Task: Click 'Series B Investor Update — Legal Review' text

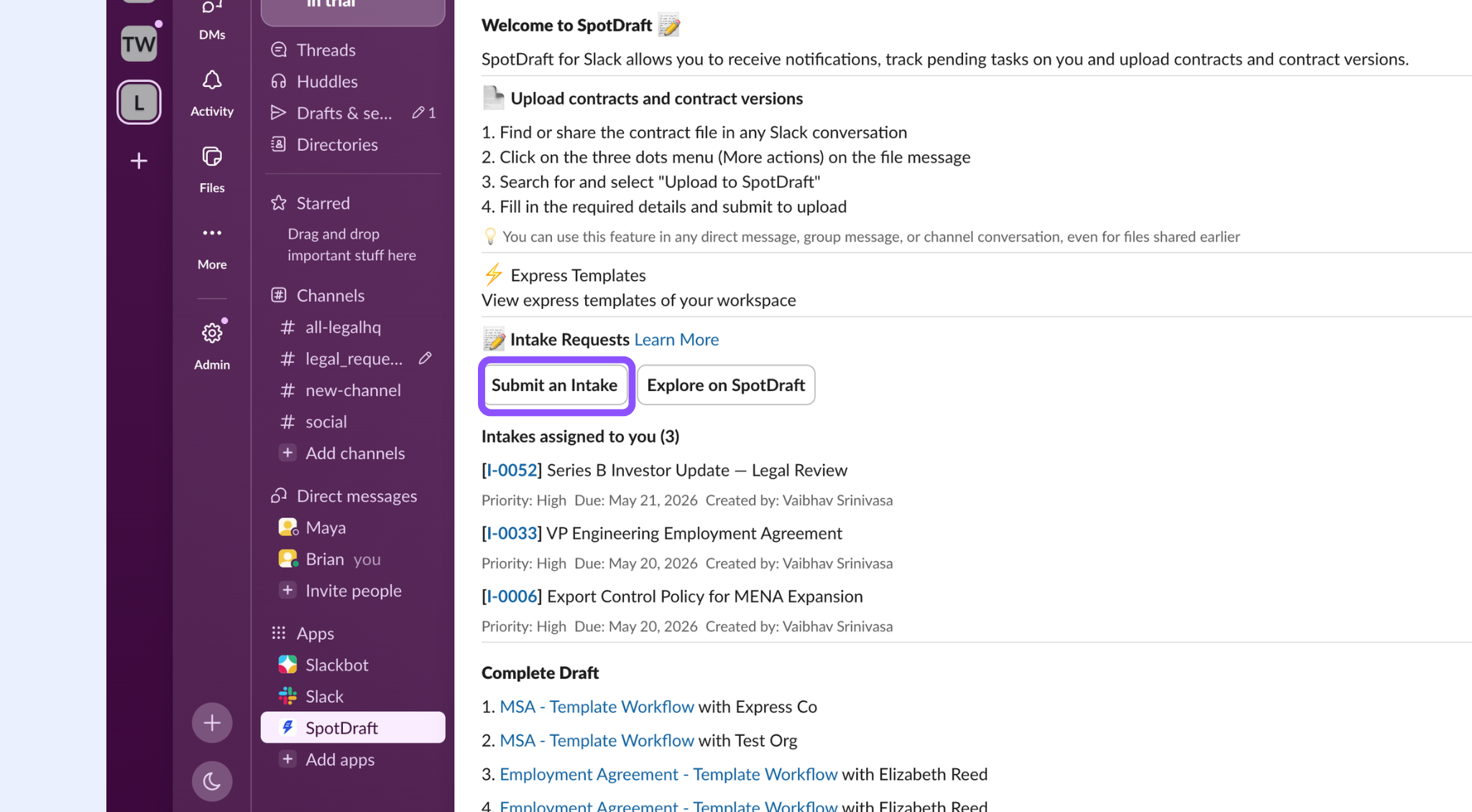Action: [697, 470]
